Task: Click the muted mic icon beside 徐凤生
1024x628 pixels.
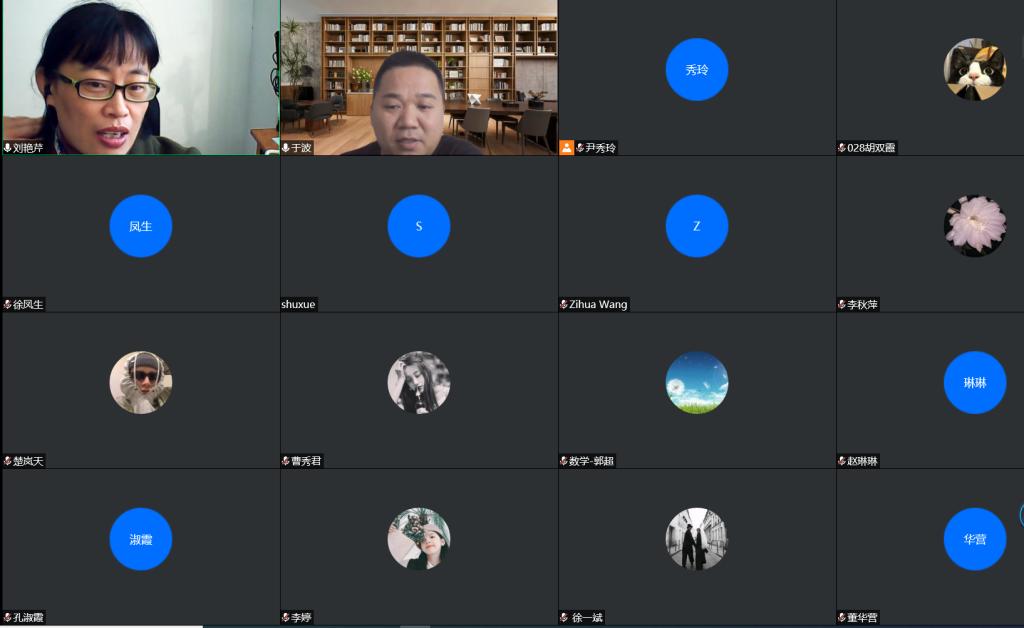Action: (8, 305)
